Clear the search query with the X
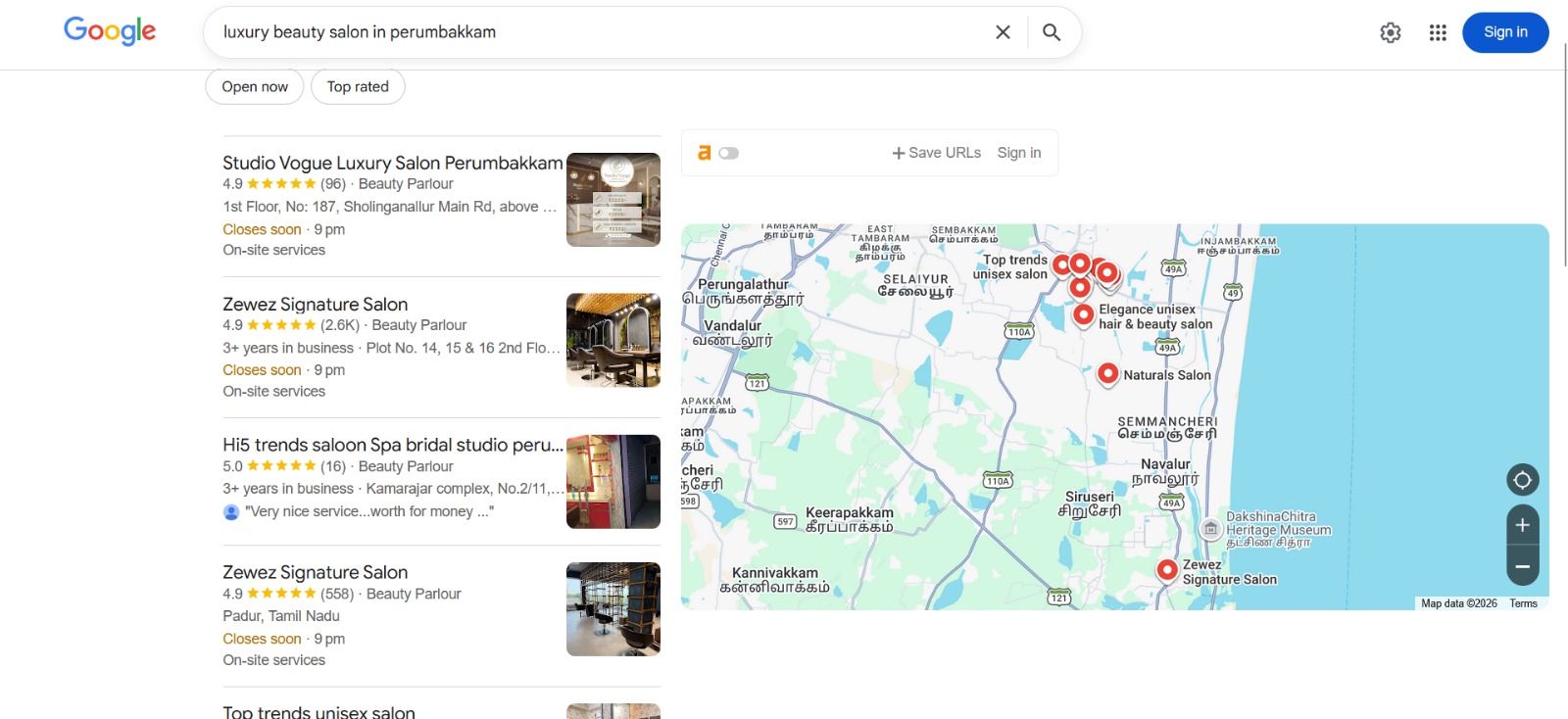The image size is (1568, 719). click(1003, 32)
